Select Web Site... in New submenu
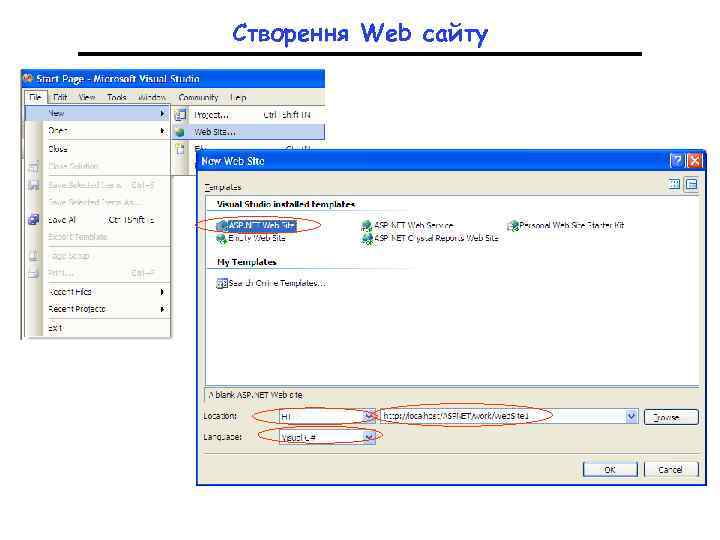 (x=248, y=132)
